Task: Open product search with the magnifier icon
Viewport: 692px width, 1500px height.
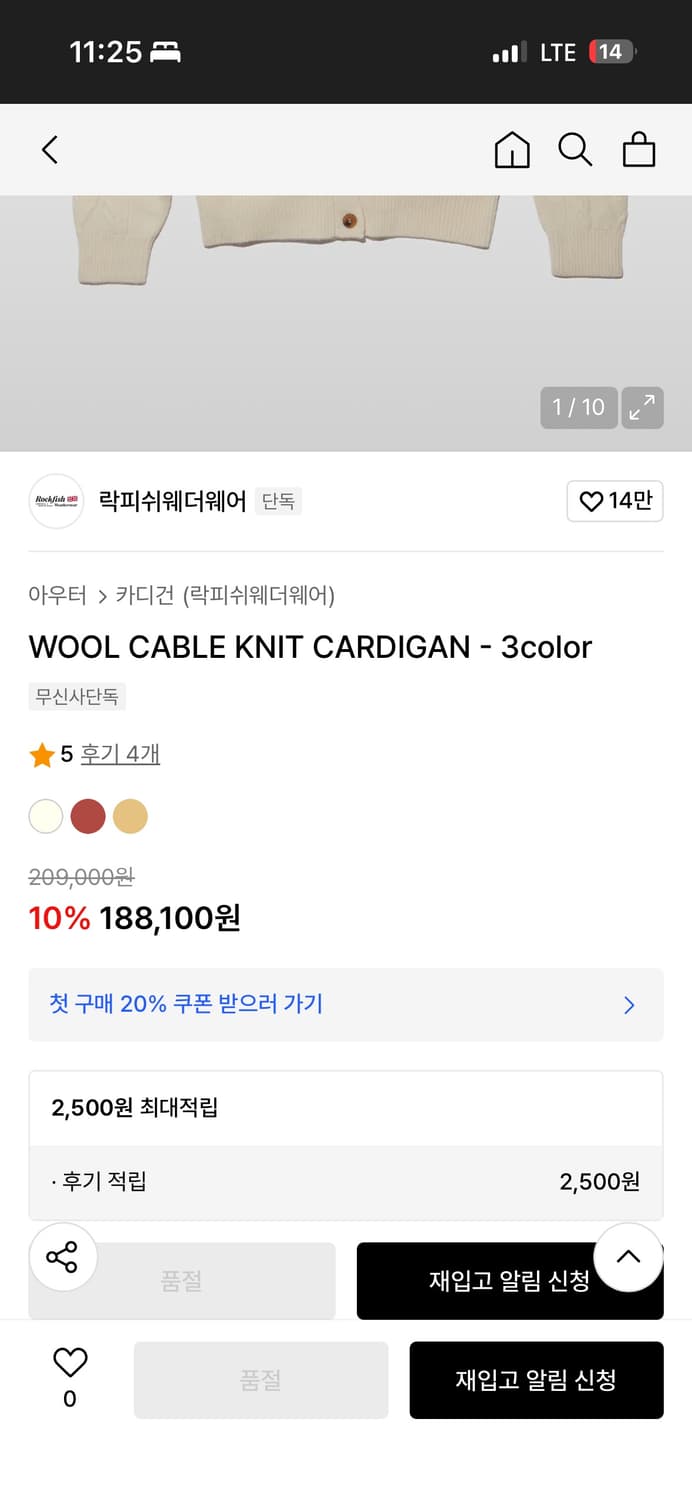Action: (x=575, y=149)
